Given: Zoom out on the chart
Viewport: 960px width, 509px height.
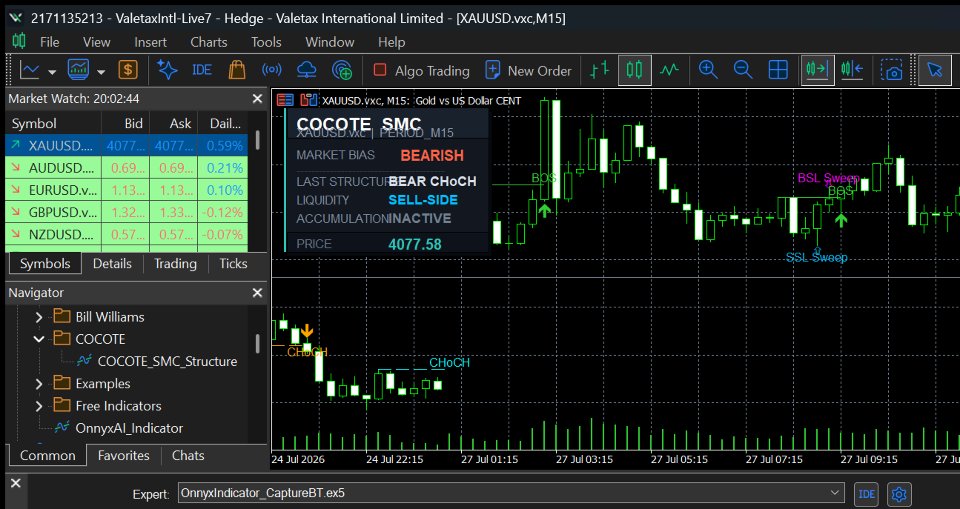Looking at the screenshot, I should point(743,70).
